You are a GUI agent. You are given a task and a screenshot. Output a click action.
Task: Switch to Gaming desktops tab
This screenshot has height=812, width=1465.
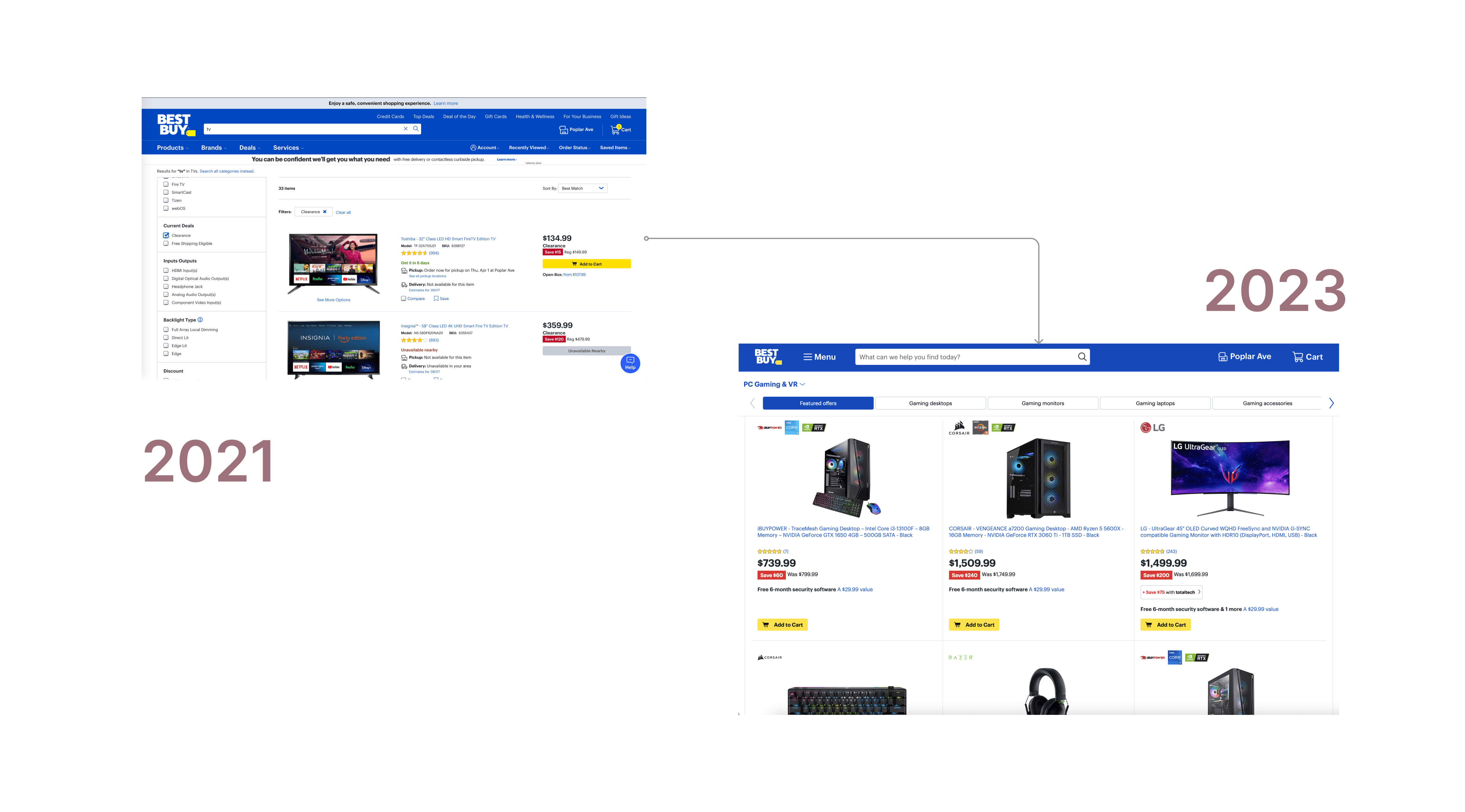coord(930,403)
